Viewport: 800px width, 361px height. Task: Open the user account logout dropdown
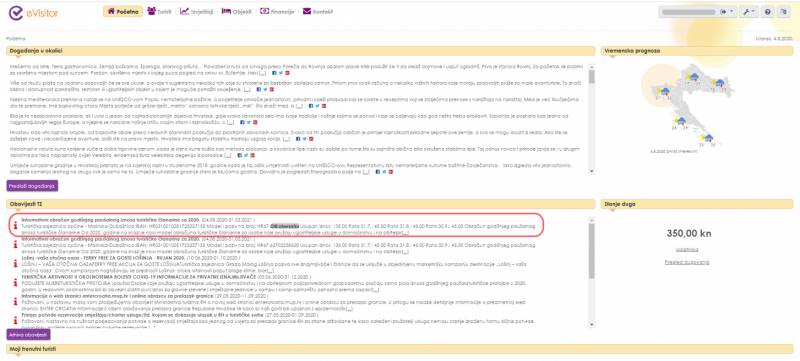point(728,12)
